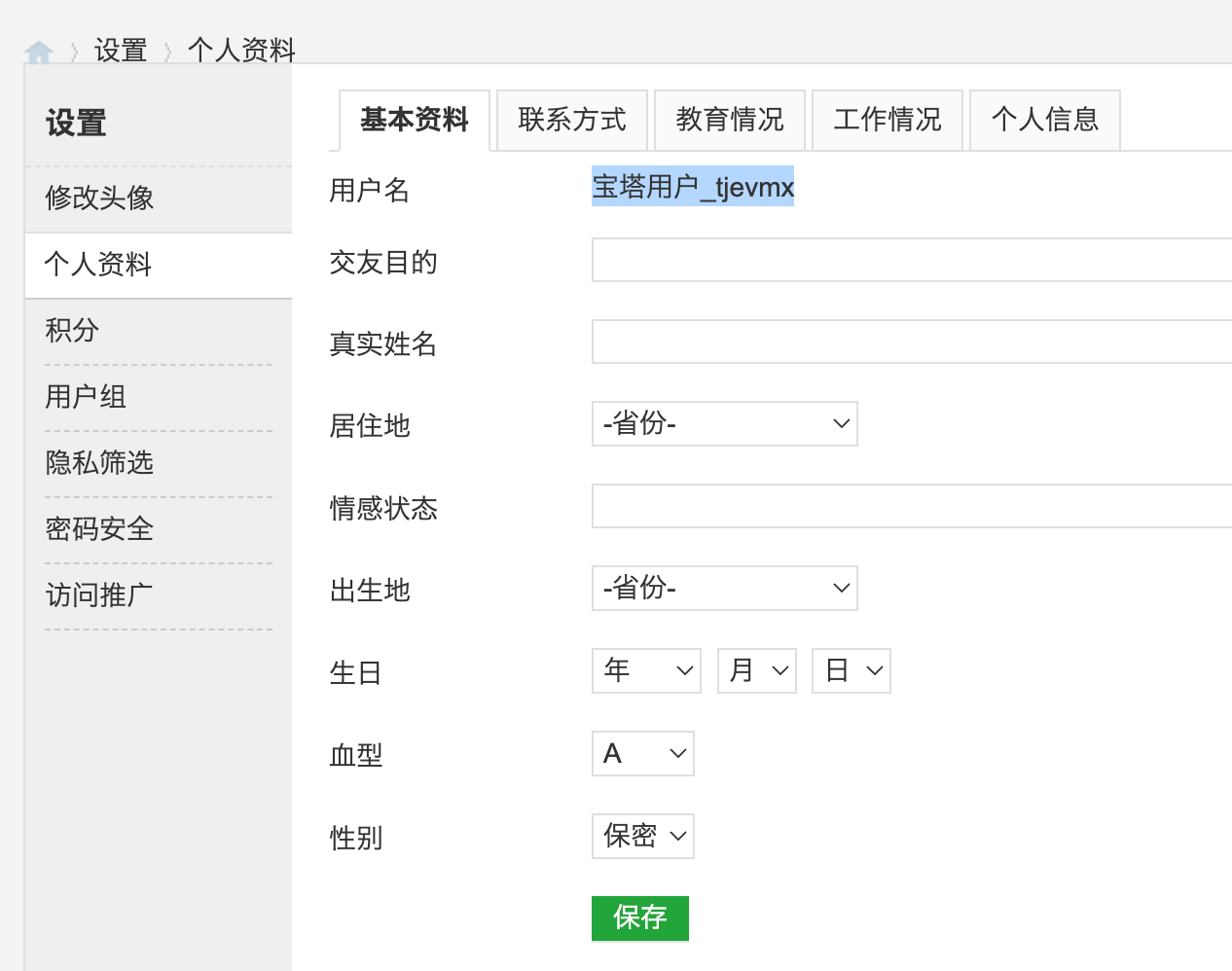Open 用户组 sidebar item

(86, 397)
